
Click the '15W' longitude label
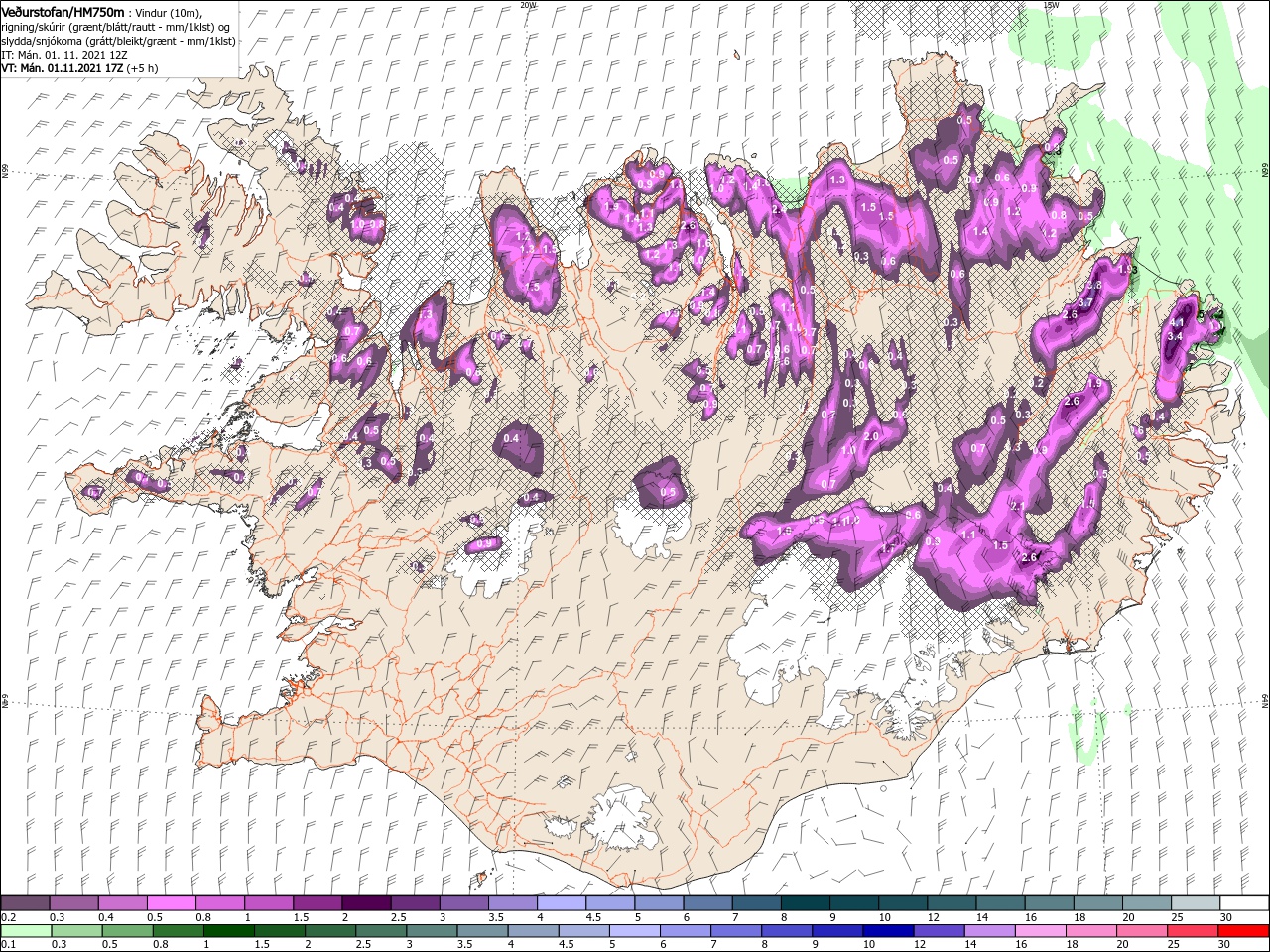tap(1051, 5)
